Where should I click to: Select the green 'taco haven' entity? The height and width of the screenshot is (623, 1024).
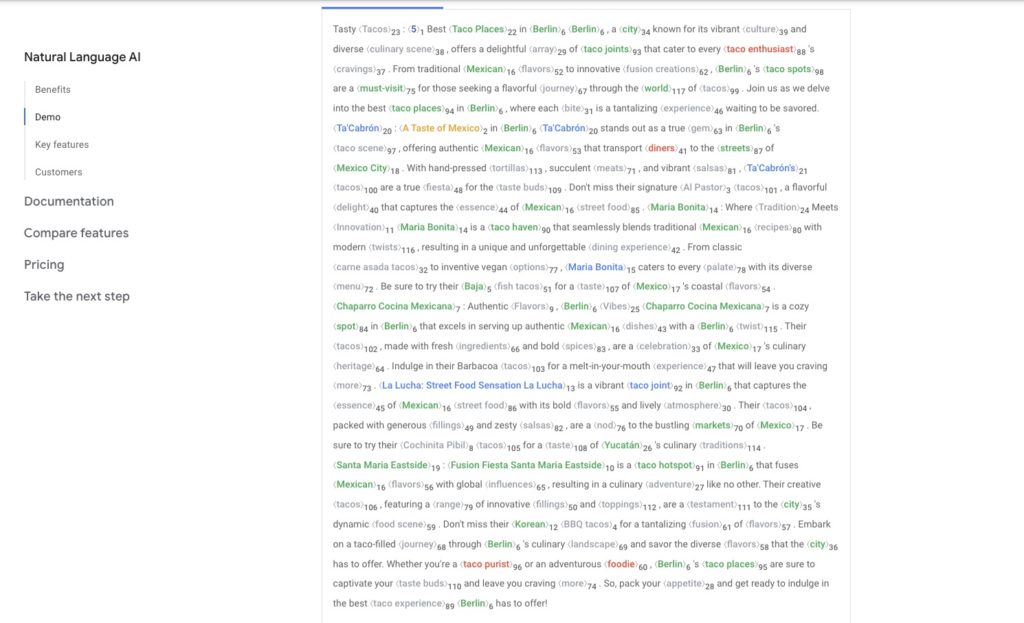pos(515,227)
